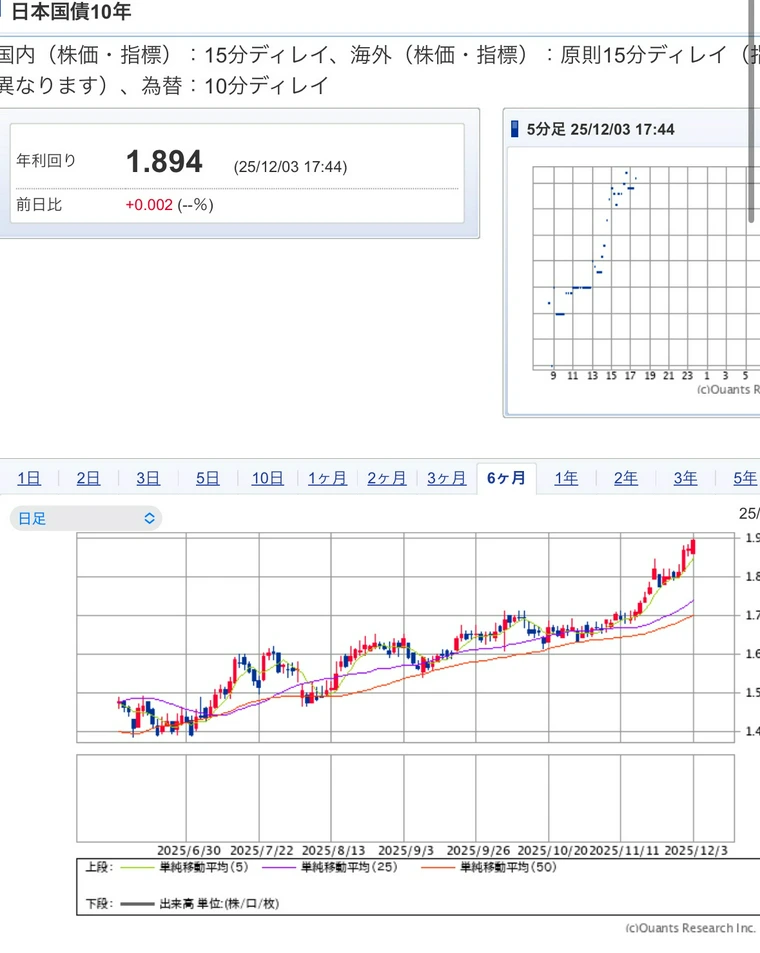Click the 単純移動平均(5) green legend line
Screen dimensions: 760x953
coord(137,868)
